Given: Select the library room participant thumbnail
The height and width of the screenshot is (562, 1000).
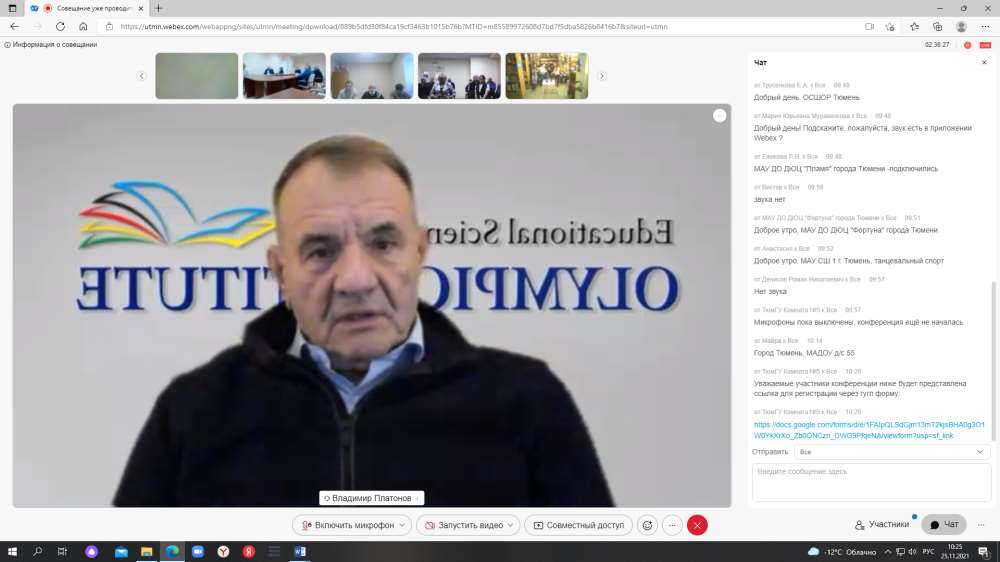Looking at the screenshot, I should tap(547, 76).
